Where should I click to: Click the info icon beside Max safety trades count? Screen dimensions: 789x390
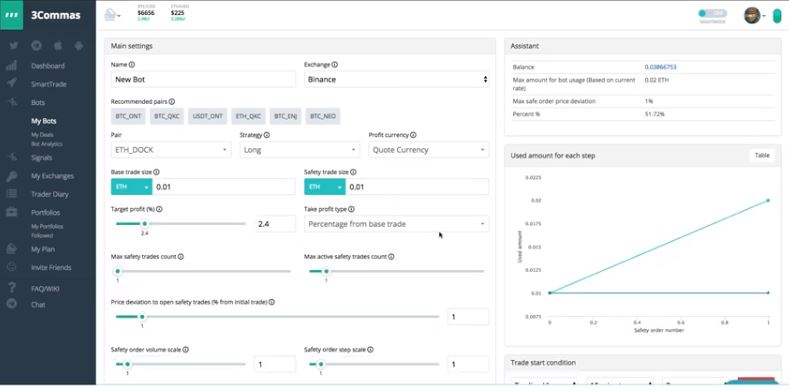click(181, 257)
